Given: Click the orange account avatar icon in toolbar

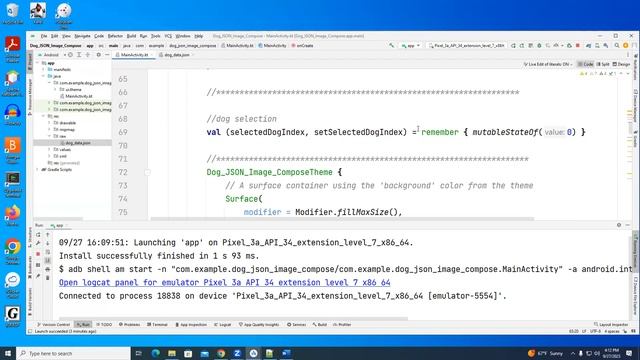Looking at the screenshot, I should click(625, 46).
